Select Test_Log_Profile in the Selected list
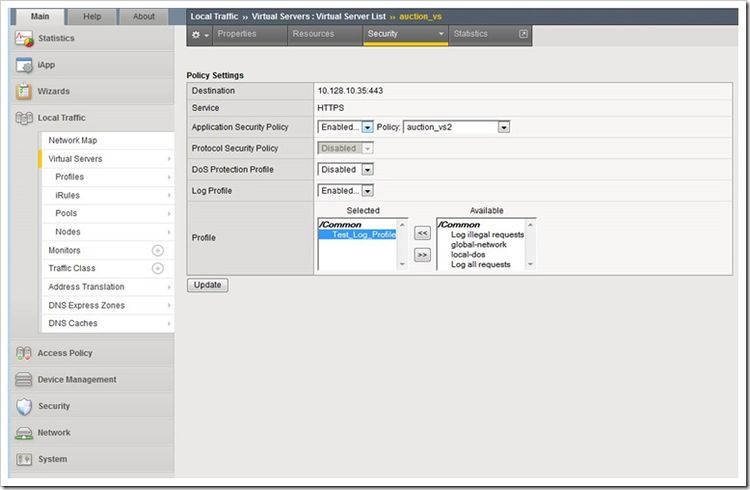This screenshot has width=750, height=490. (363, 234)
